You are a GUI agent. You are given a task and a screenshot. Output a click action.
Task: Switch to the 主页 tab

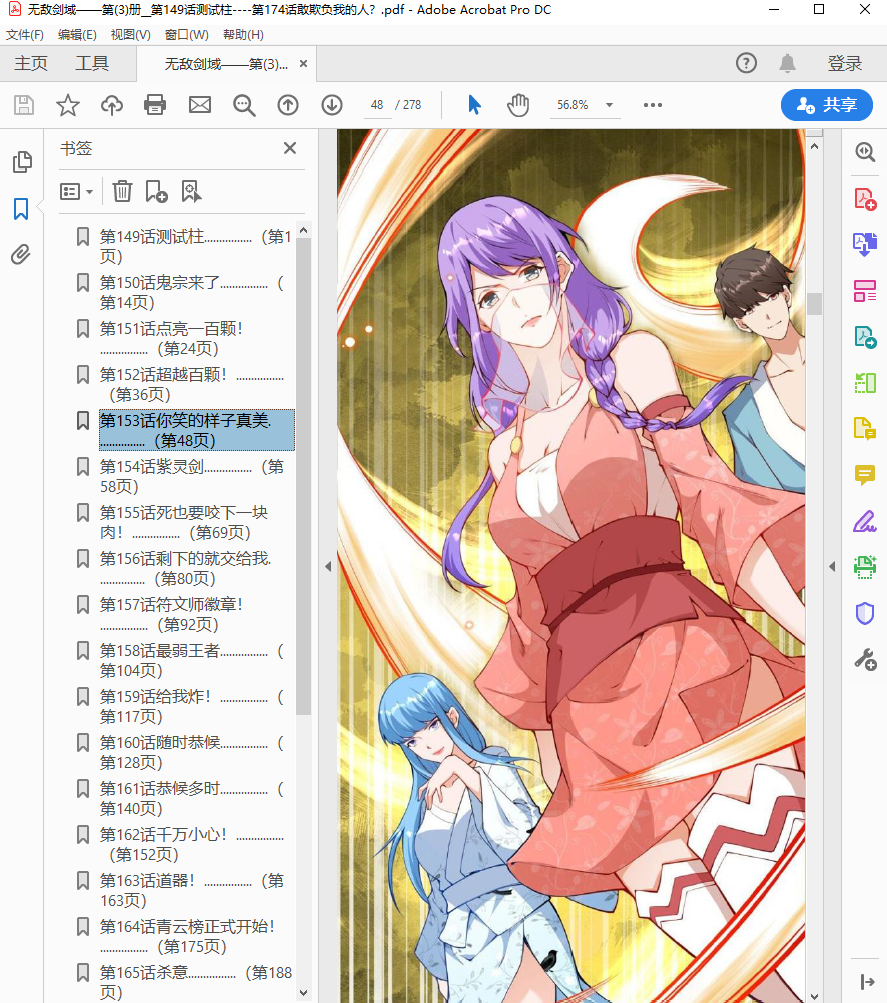(x=31, y=63)
